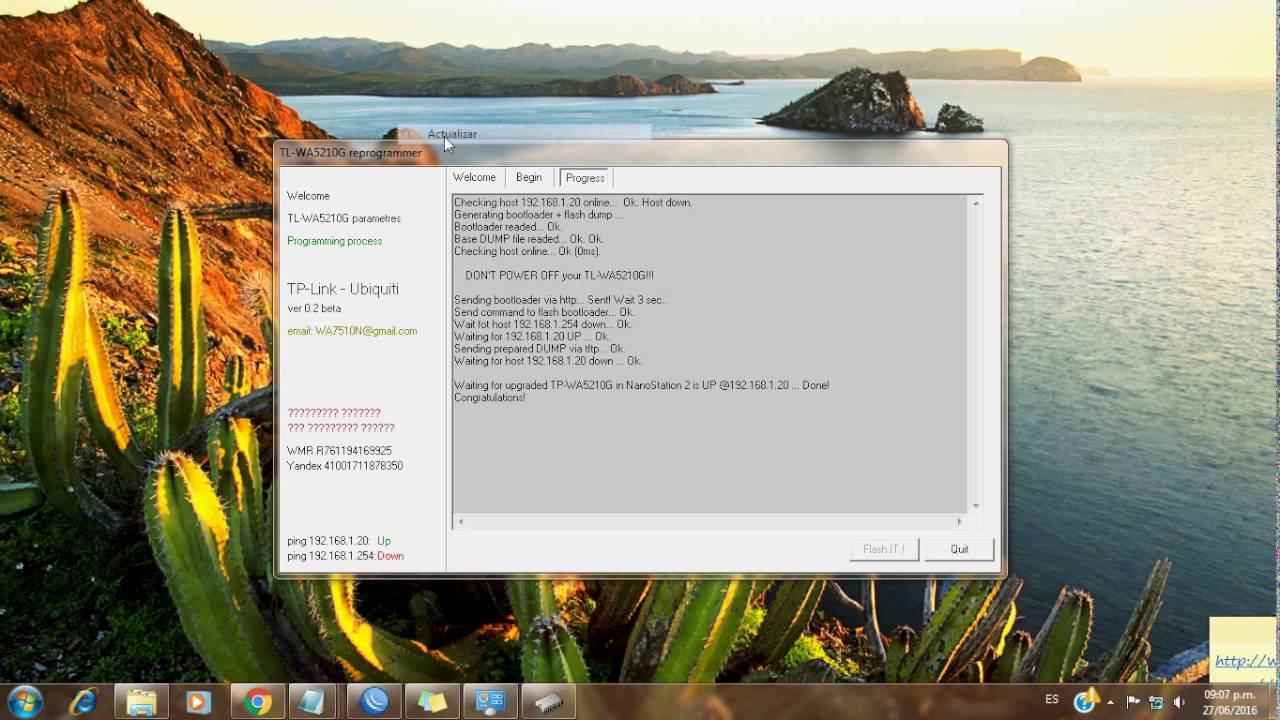Click the DON'T POWER OFF warning line
This screenshot has height=720, width=1280.
559,275
